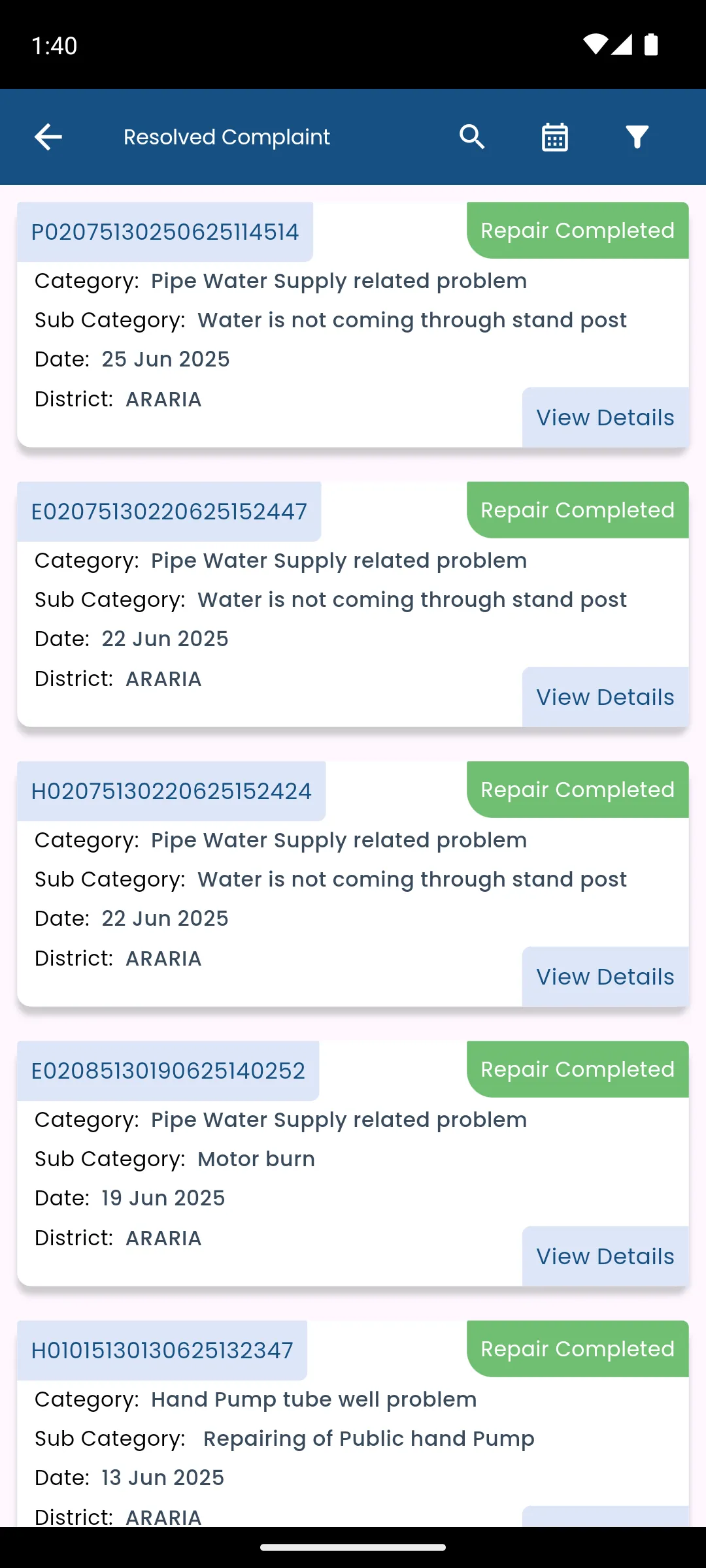Screen dimensions: 706x1568
Task: Tap Repair Completed badge on first complaint
Action: (x=577, y=231)
